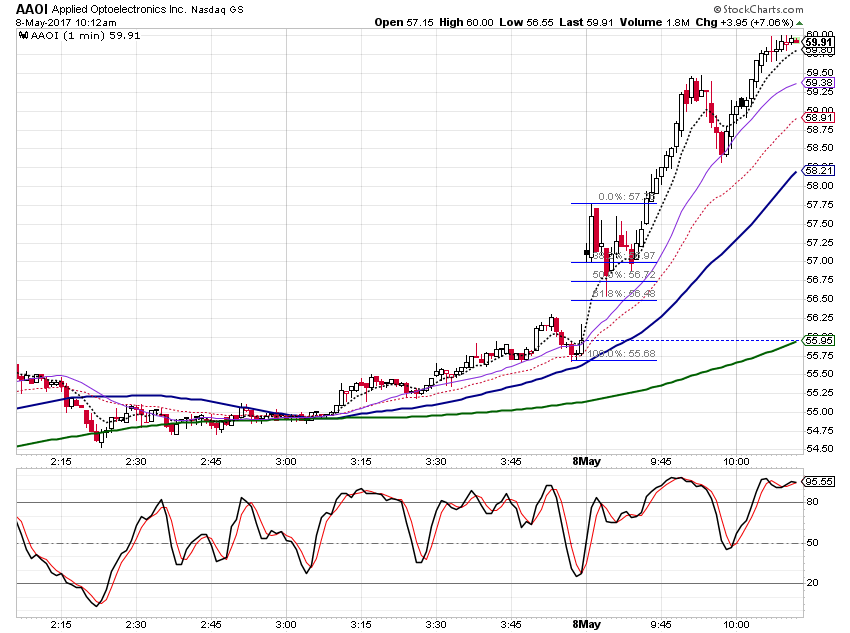Click the AAOI ticker symbol in the header

tap(31, 9)
